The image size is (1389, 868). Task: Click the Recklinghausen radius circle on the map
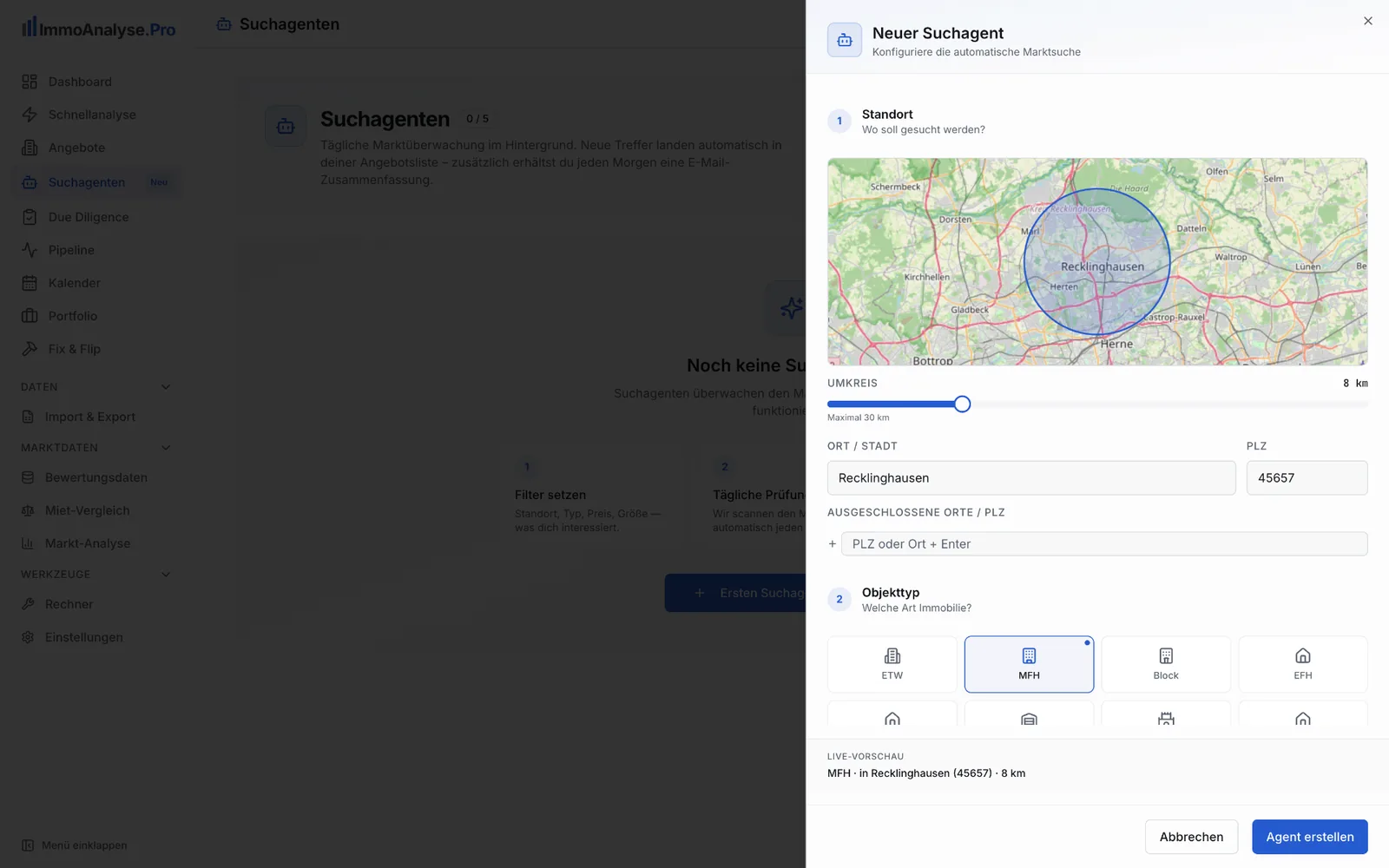[1096, 261]
